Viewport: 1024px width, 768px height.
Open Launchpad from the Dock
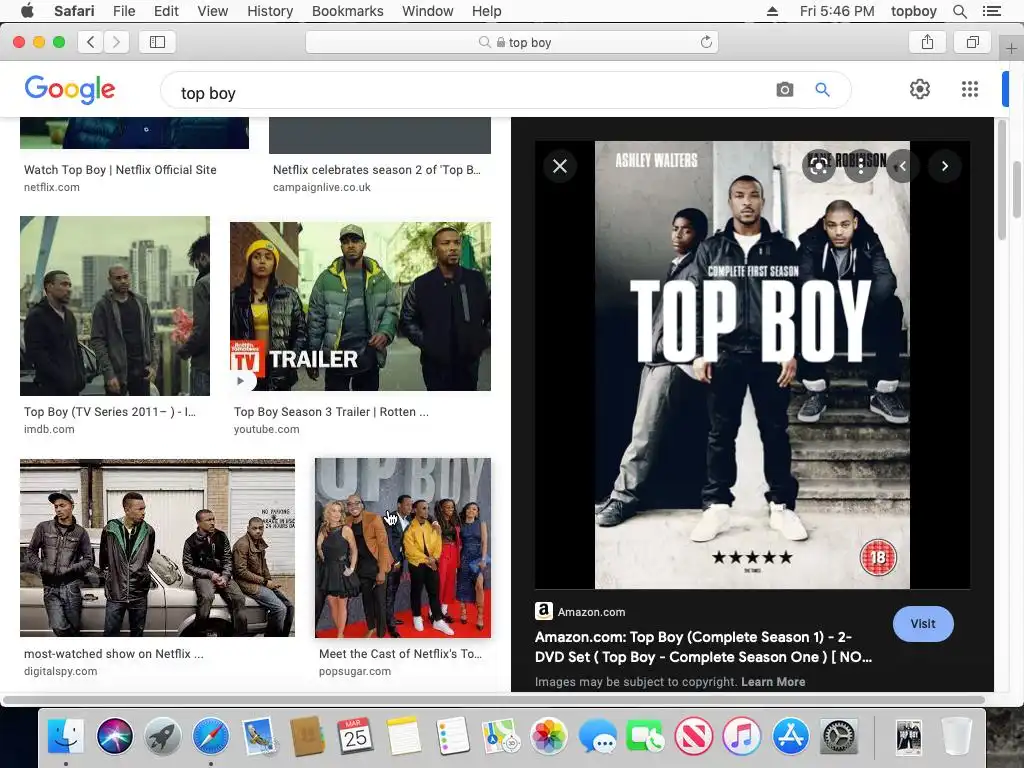coord(163,736)
